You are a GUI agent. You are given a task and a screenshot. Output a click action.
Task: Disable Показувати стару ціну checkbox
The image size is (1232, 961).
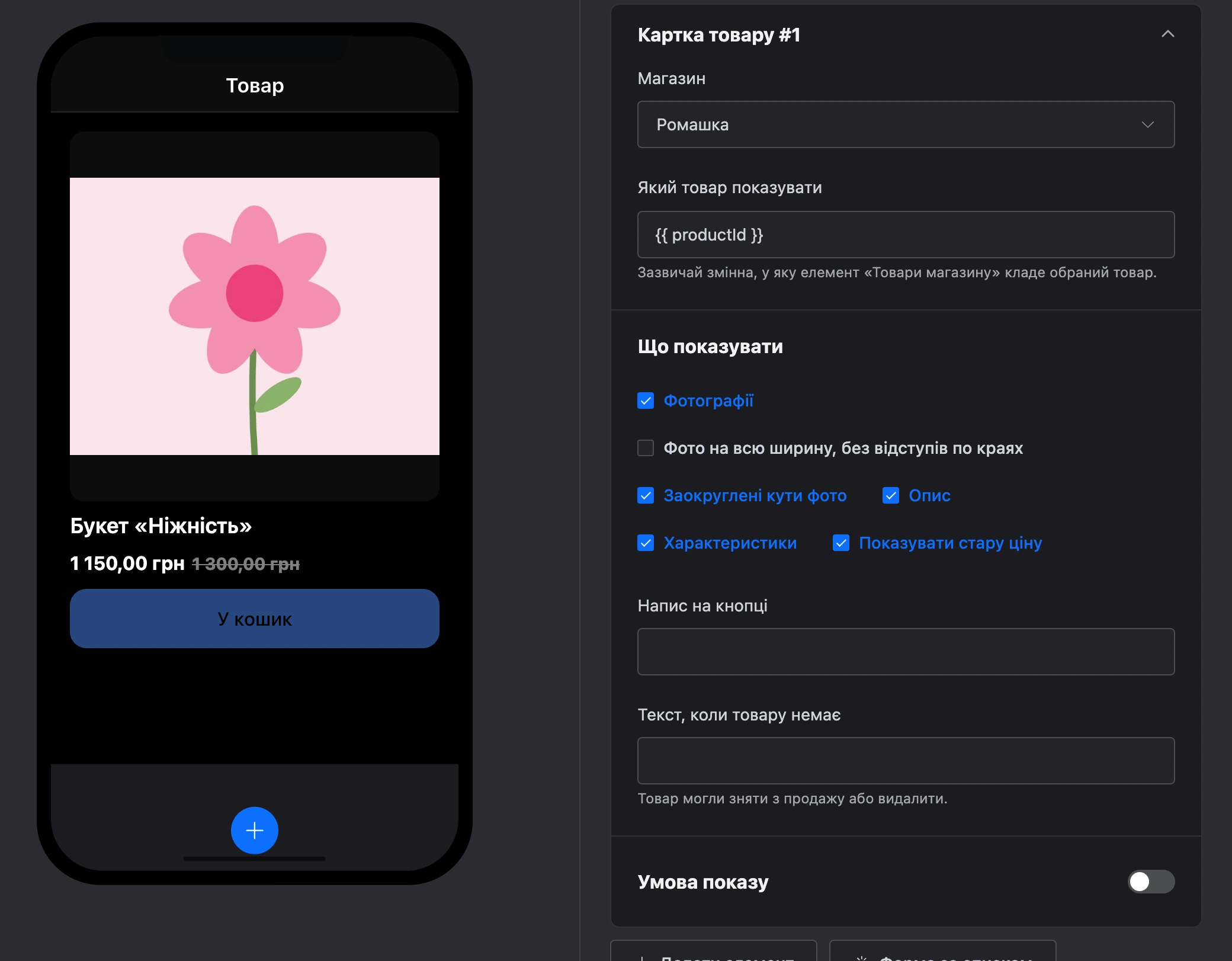(841, 543)
